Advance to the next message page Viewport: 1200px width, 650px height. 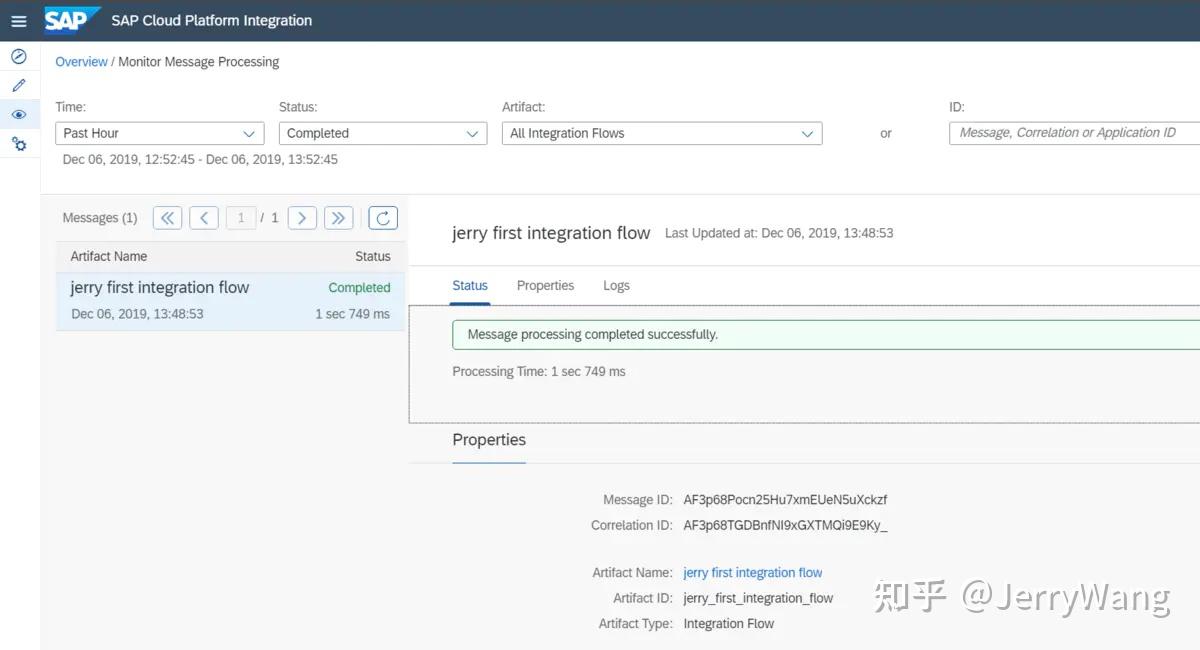[x=302, y=217]
